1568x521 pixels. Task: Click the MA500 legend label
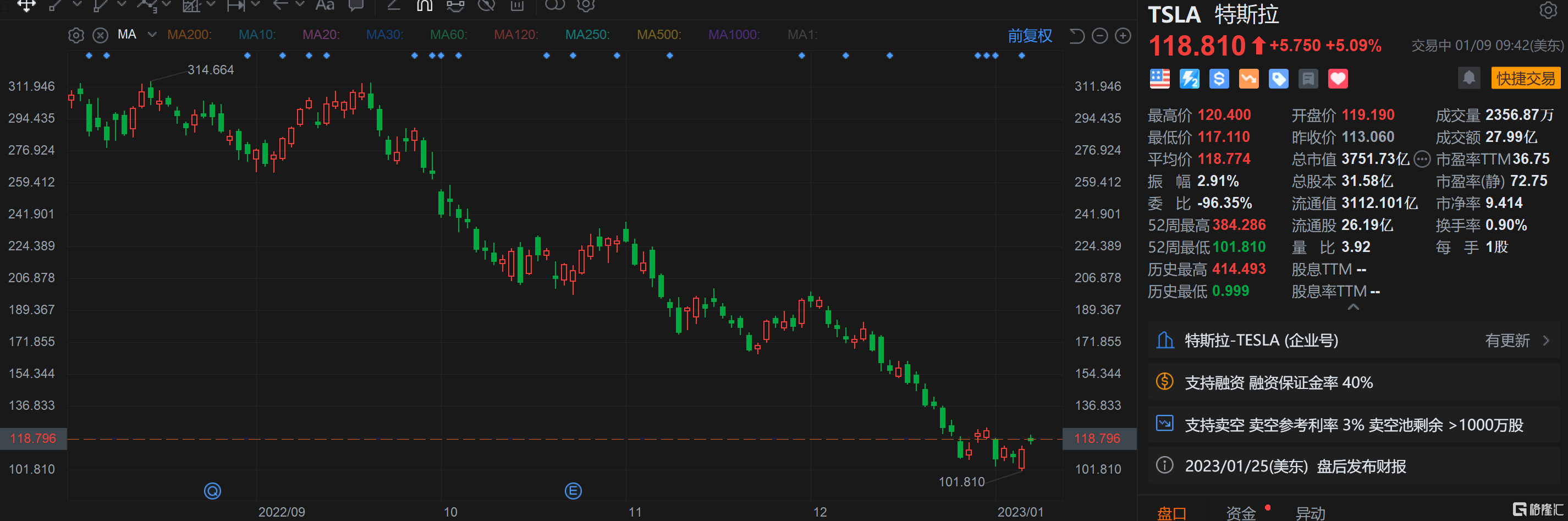[x=659, y=35]
